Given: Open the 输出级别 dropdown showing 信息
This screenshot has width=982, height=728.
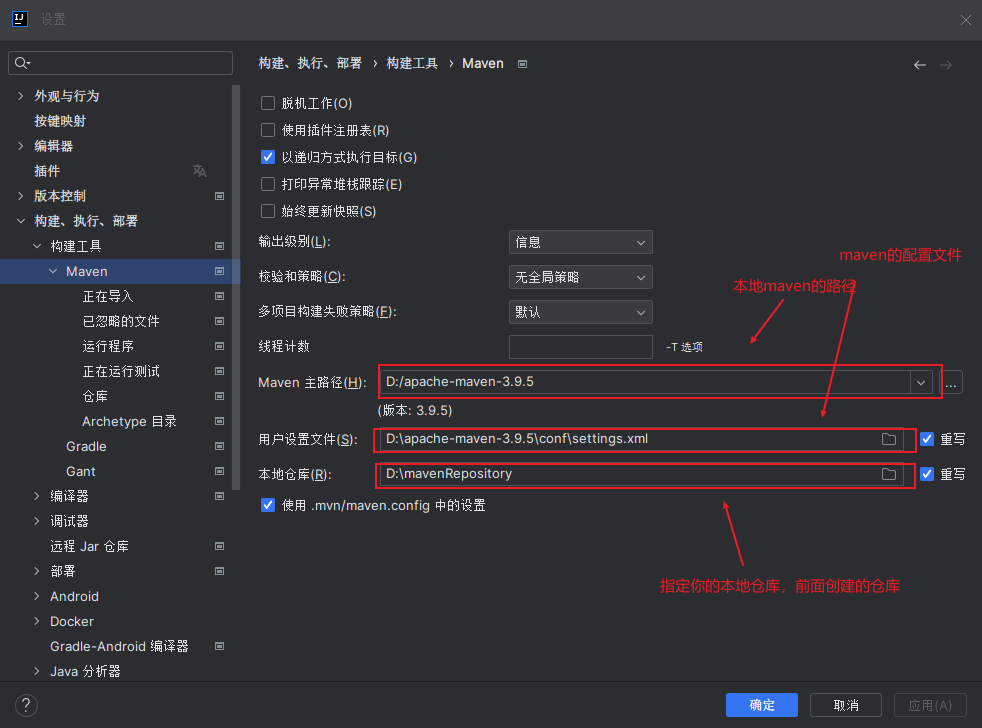Looking at the screenshot, I should pos(580,242).
